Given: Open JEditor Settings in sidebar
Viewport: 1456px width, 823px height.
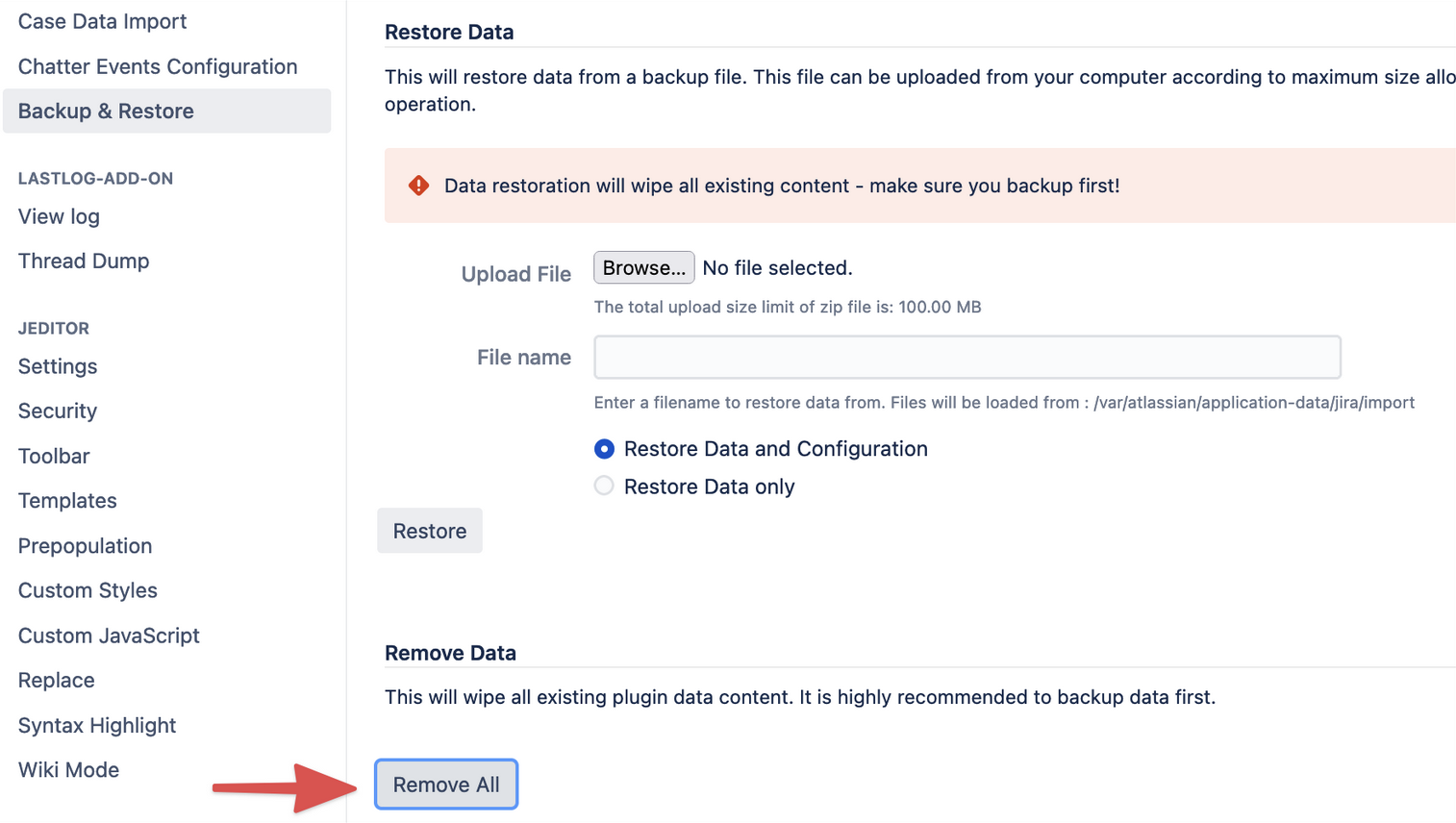Looking at the screenshot, I should [x=58, y=366].
